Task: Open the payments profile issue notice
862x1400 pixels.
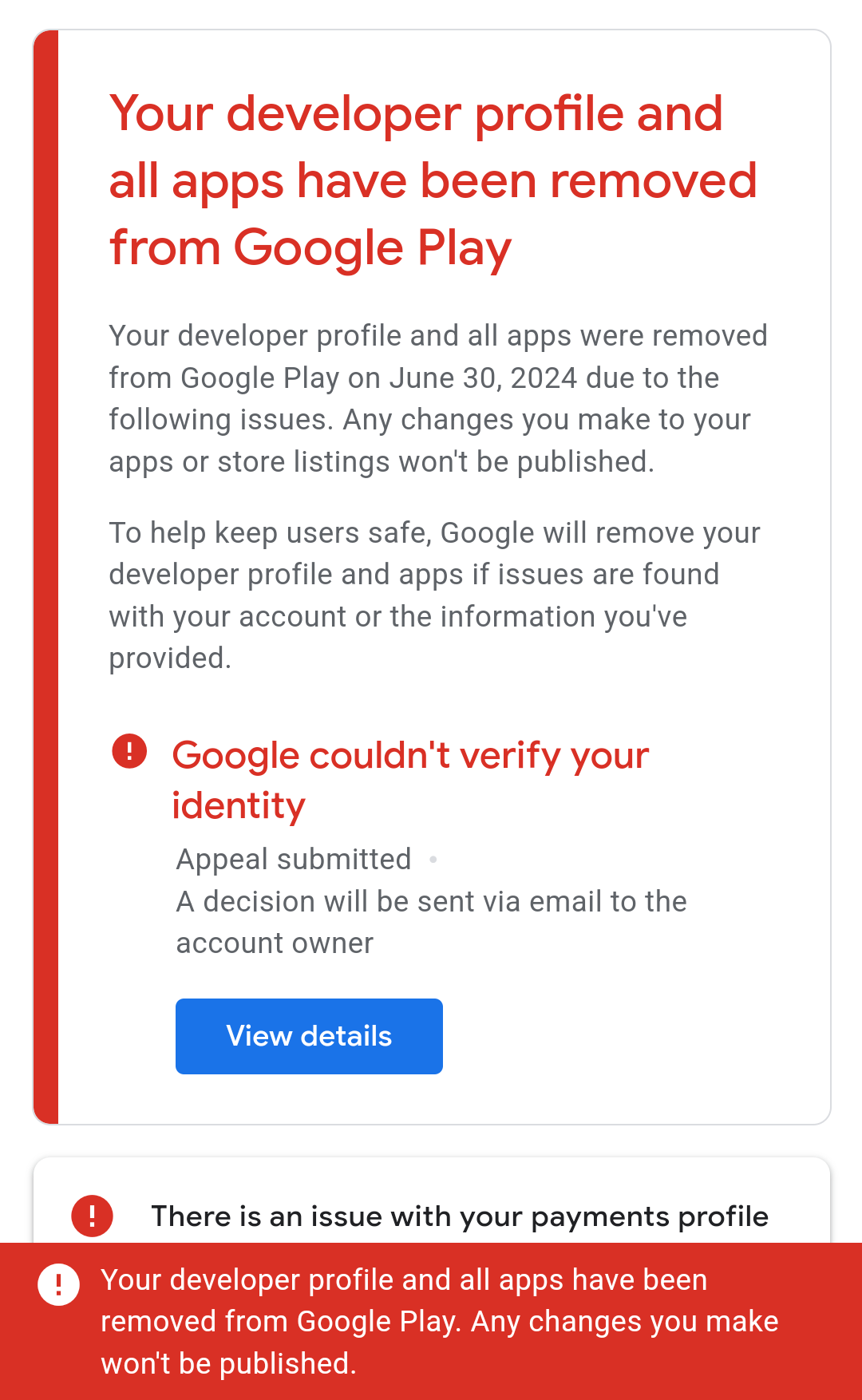Action: [459, 1216]
